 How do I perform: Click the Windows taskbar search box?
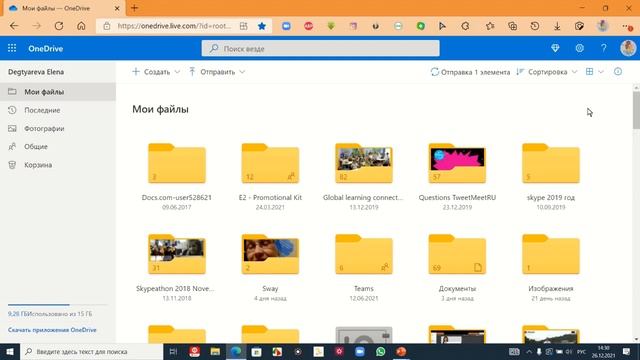pyautogui.click(x=92, y=351)
